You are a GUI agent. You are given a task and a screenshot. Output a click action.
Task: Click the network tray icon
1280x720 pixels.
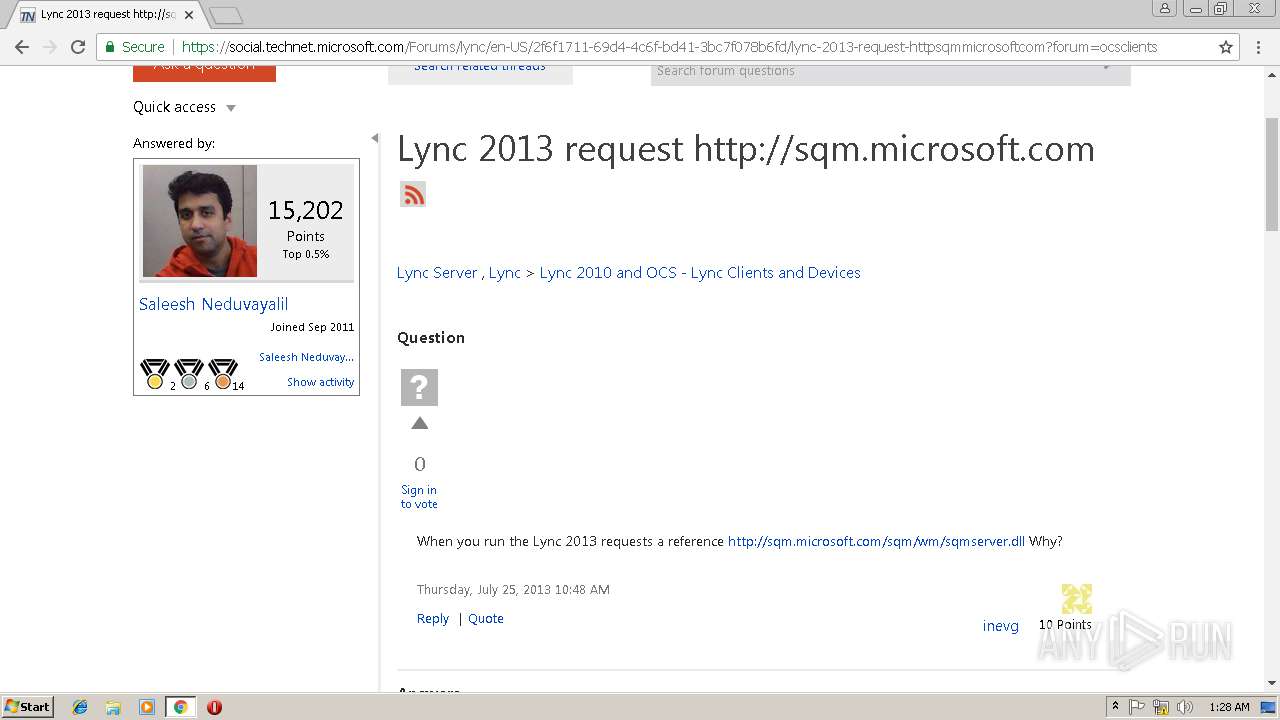point(1161,707)
